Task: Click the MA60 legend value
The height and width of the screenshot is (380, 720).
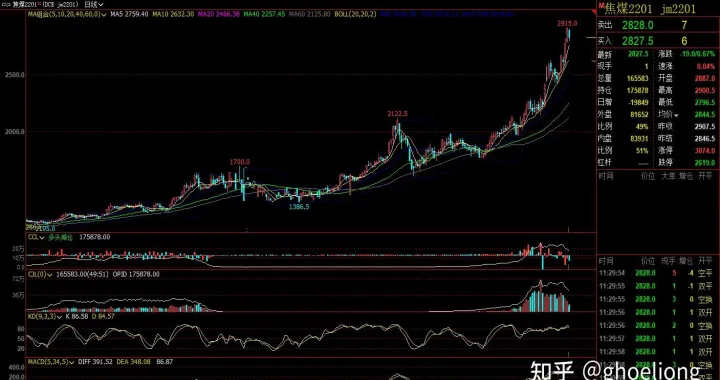Action: coord(310,15)
